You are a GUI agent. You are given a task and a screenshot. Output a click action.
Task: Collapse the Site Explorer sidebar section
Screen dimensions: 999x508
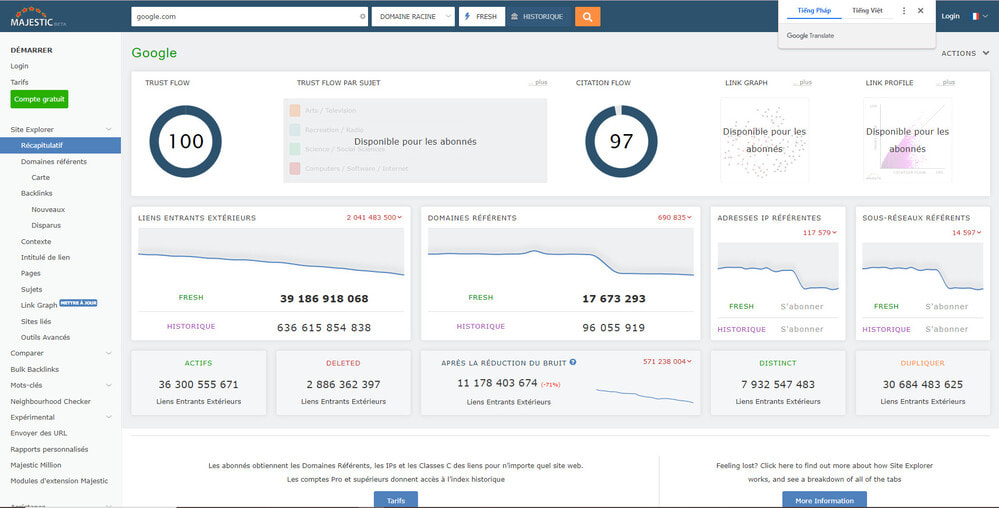click(x=108, y=130)
